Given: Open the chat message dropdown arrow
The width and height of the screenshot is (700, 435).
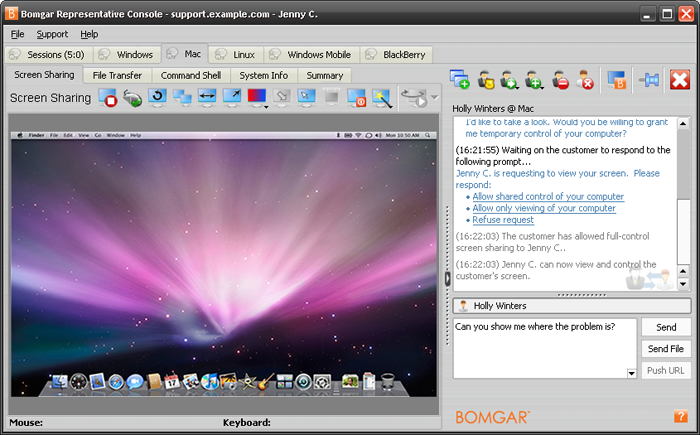Looking at the screenshot, I should pos(631,373).
